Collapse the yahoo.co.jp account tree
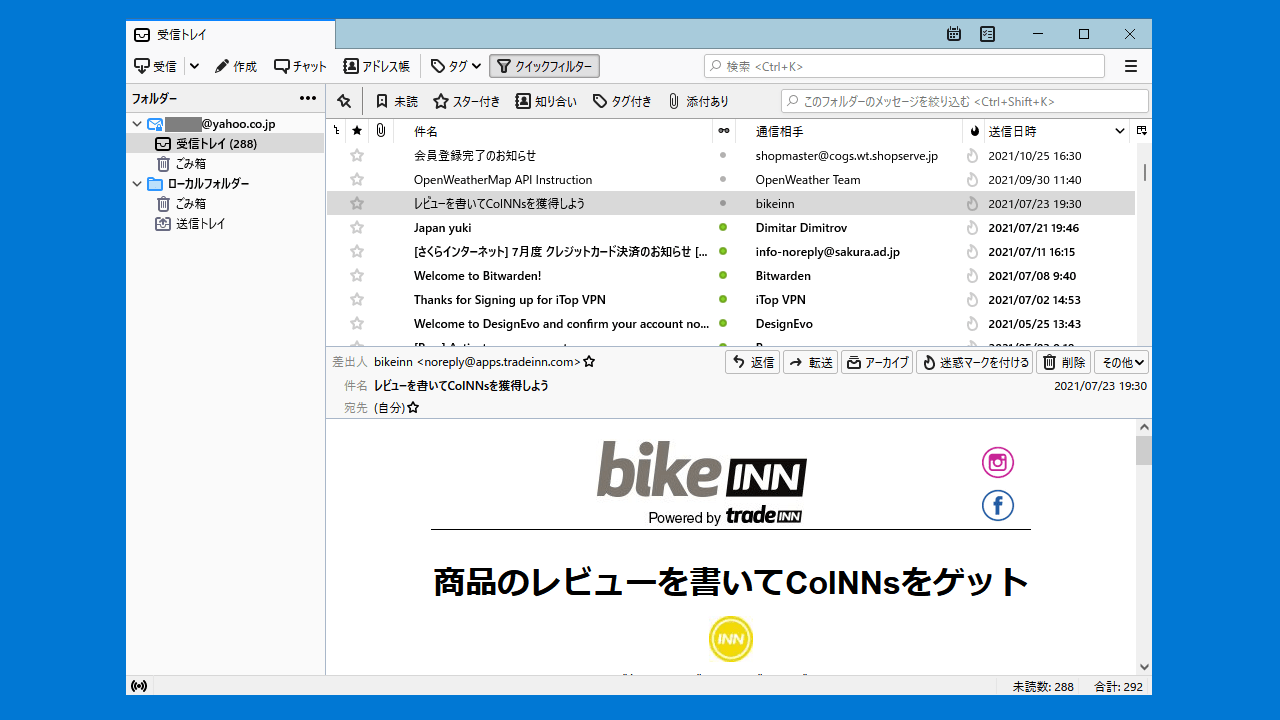This screenshot has width=1280, height=720. point(137,124)
